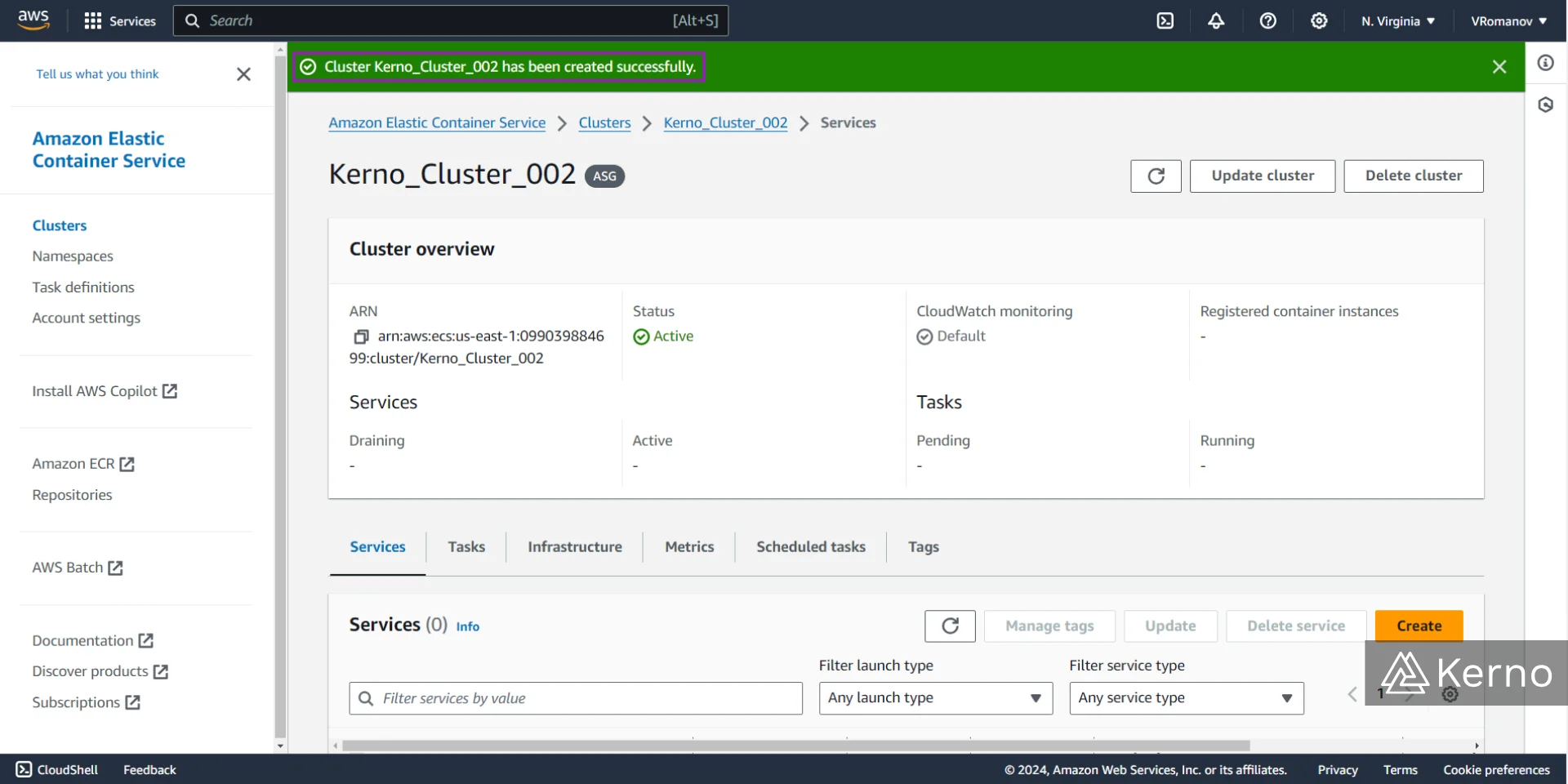
Task: Open the notifications bell
Action: pyautogui.click(x=1216, y=21)
